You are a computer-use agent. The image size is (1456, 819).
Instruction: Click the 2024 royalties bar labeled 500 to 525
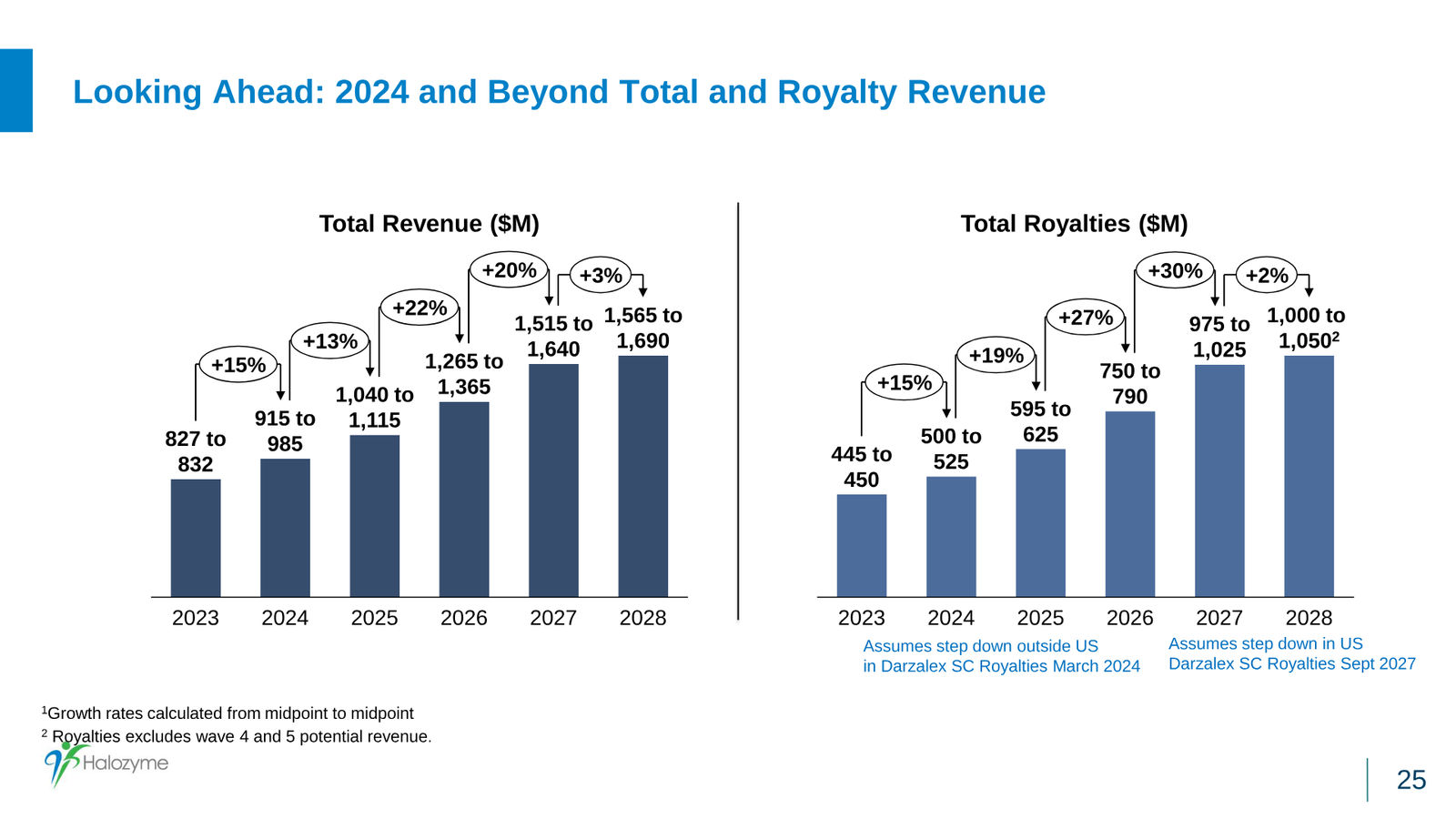point(951,537)
